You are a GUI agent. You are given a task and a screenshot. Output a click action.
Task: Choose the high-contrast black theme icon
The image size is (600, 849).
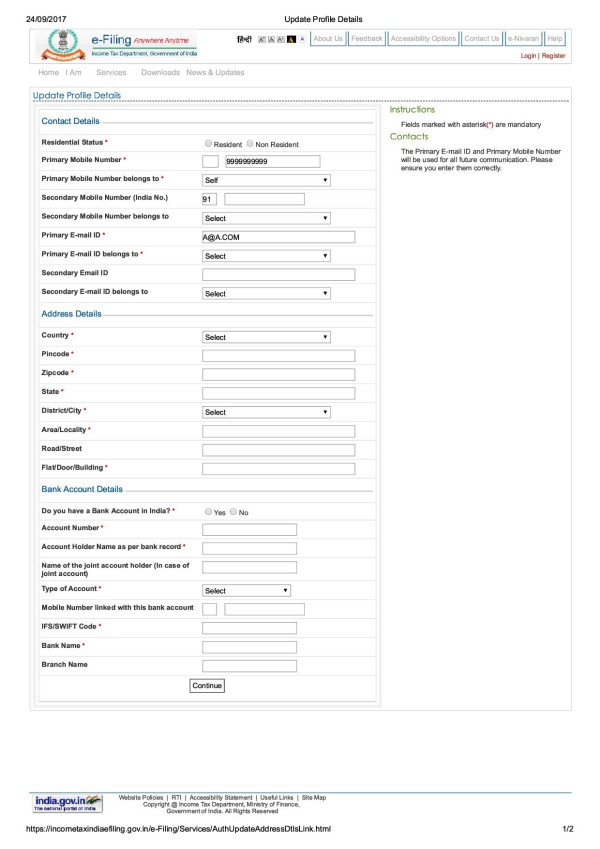coord(291,39)
